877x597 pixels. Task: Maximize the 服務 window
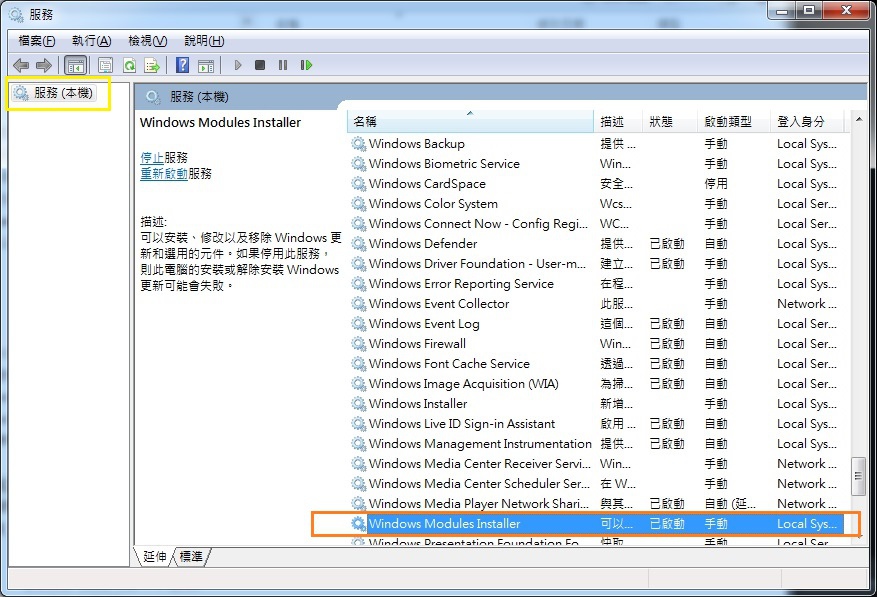(809, 11)
